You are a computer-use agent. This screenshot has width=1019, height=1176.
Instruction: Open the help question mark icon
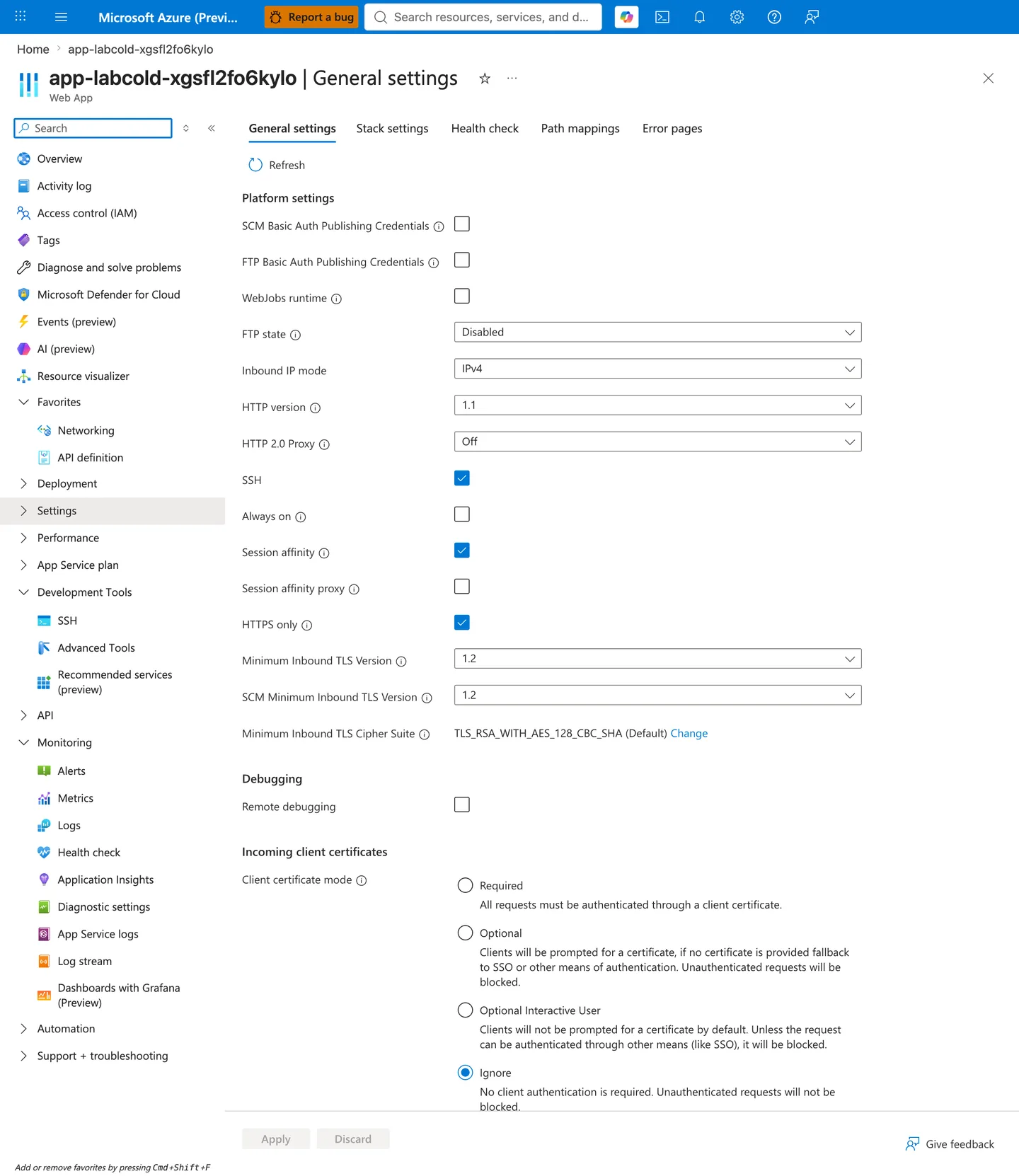774,17
